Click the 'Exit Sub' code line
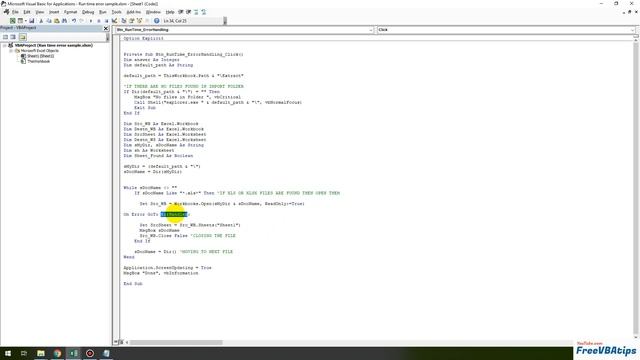Screen dimensions: 640x360 pos(144,108)
